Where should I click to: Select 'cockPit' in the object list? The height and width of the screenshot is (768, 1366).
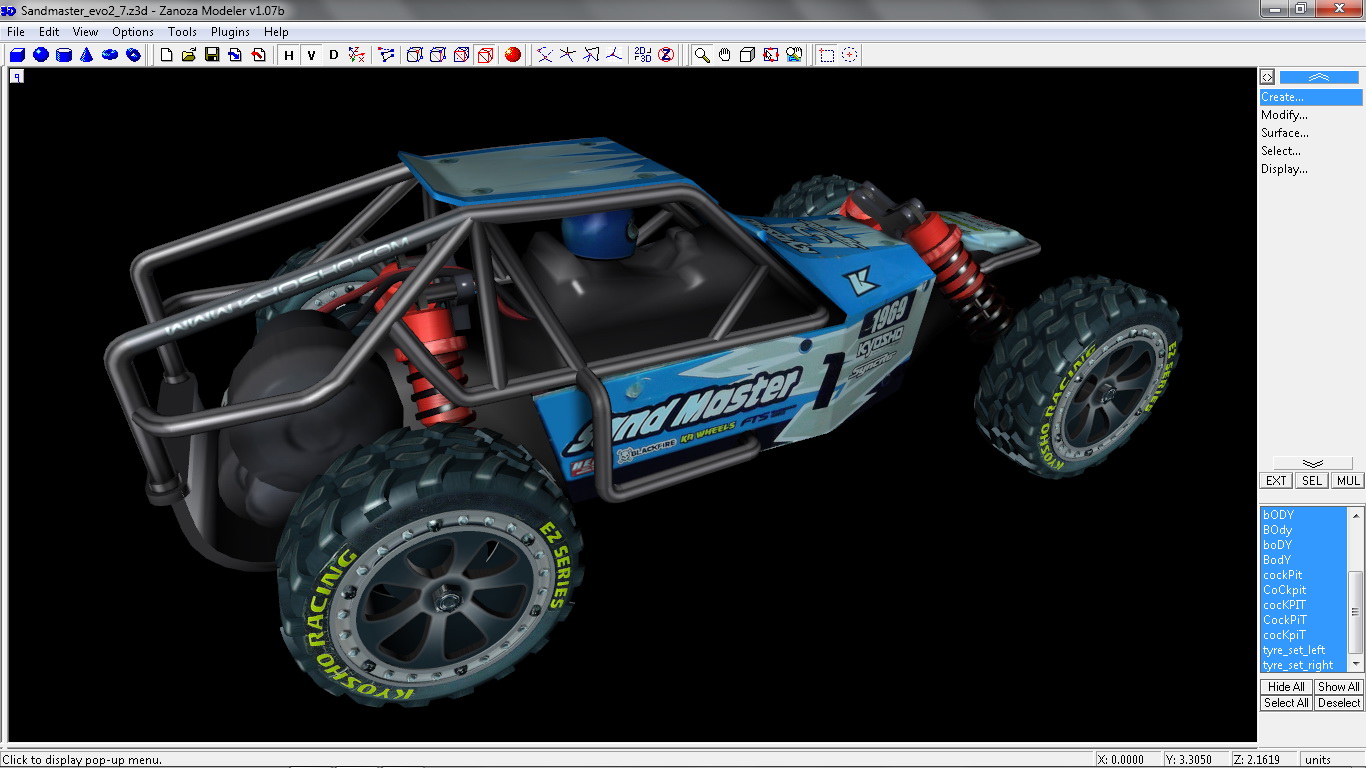[x=1303, y=575]
